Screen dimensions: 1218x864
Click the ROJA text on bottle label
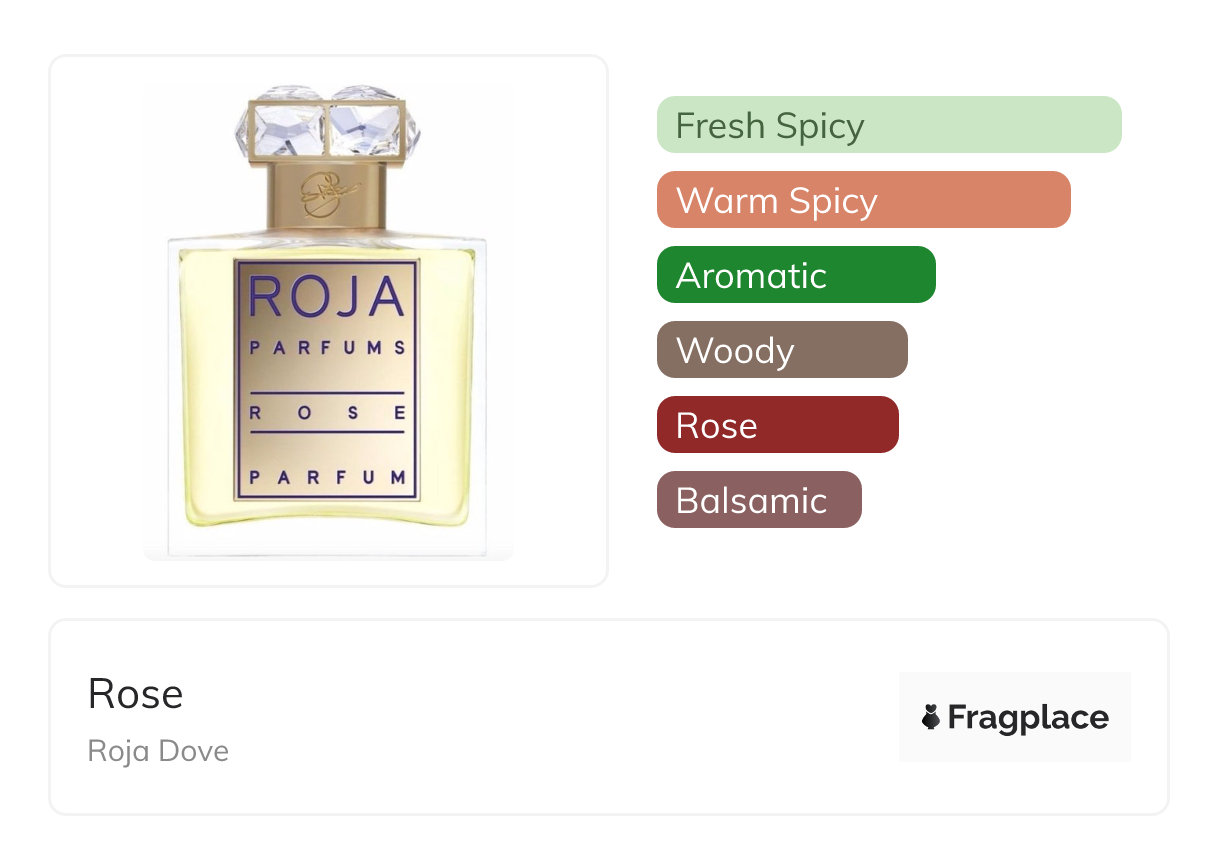pyautogui.click(x=327, y=298)
